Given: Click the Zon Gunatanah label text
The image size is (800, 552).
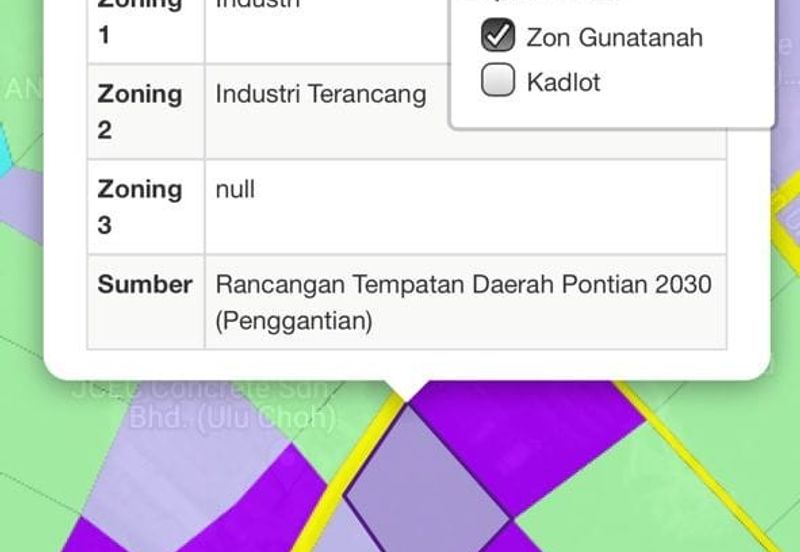Looking at the screenshot, I should (x=614, y=38).
